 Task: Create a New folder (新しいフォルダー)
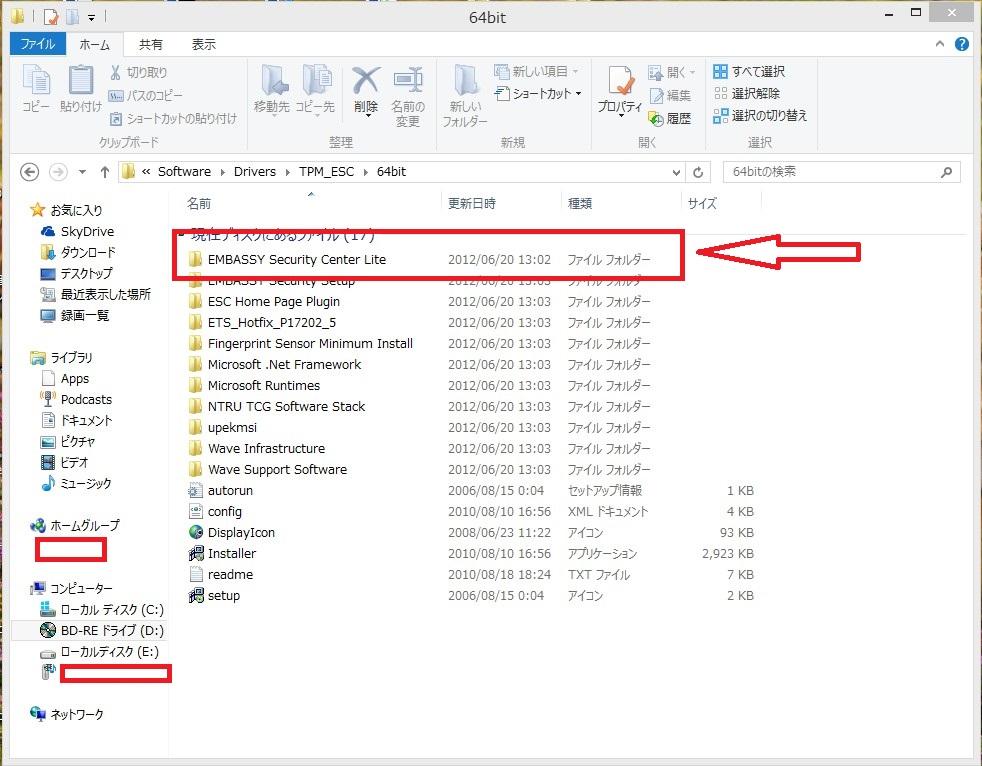pos(465,95)
